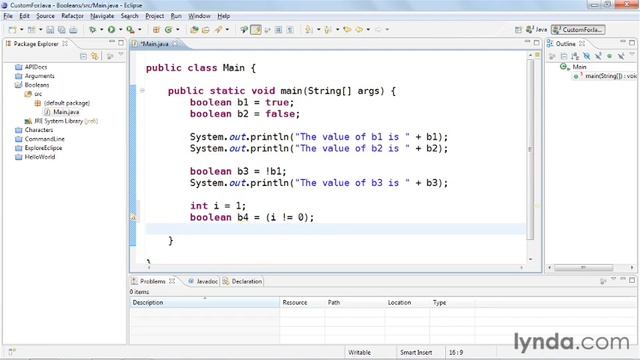Open the New file dropdown arrow
The width and height of the screenshot is (640, 360).
pyautogui.click(x=21, y=29)
